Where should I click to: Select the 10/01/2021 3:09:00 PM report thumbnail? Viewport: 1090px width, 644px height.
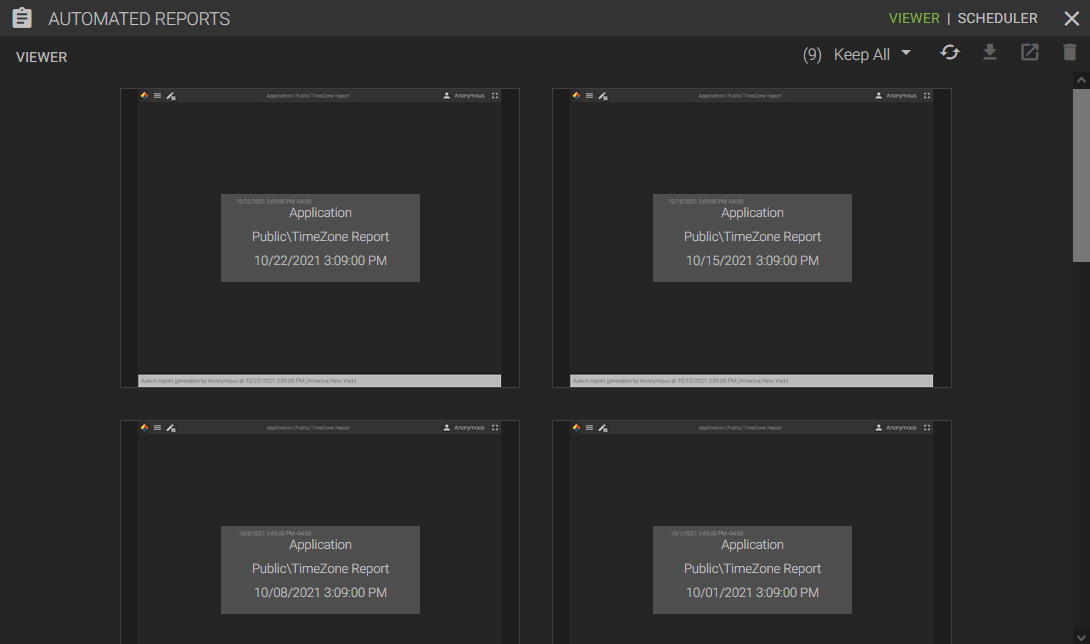click(751, 532)
